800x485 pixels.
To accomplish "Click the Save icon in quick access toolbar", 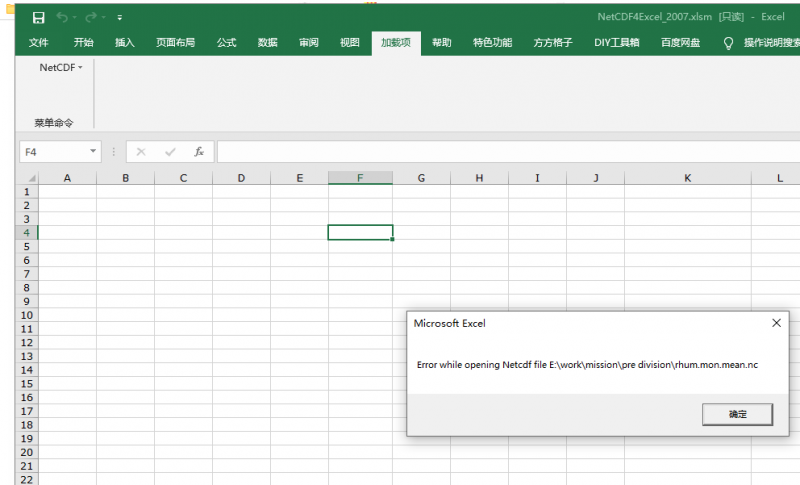I will point(38,17).
